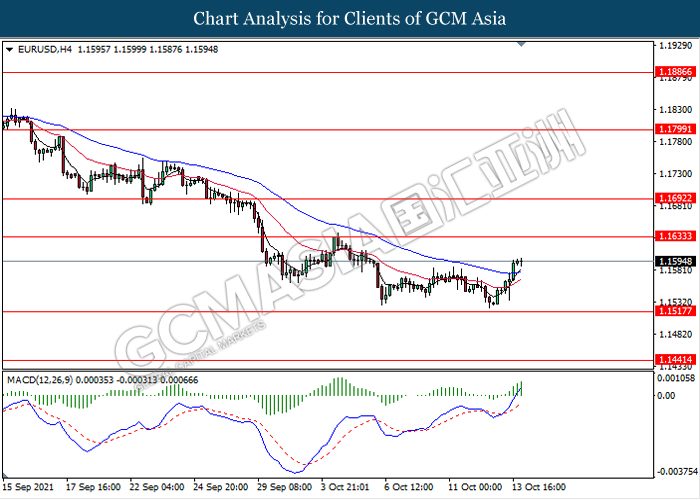Click the MACD scale value 0.001058
The height and width of the screenshot is (500, 700).
677,378
